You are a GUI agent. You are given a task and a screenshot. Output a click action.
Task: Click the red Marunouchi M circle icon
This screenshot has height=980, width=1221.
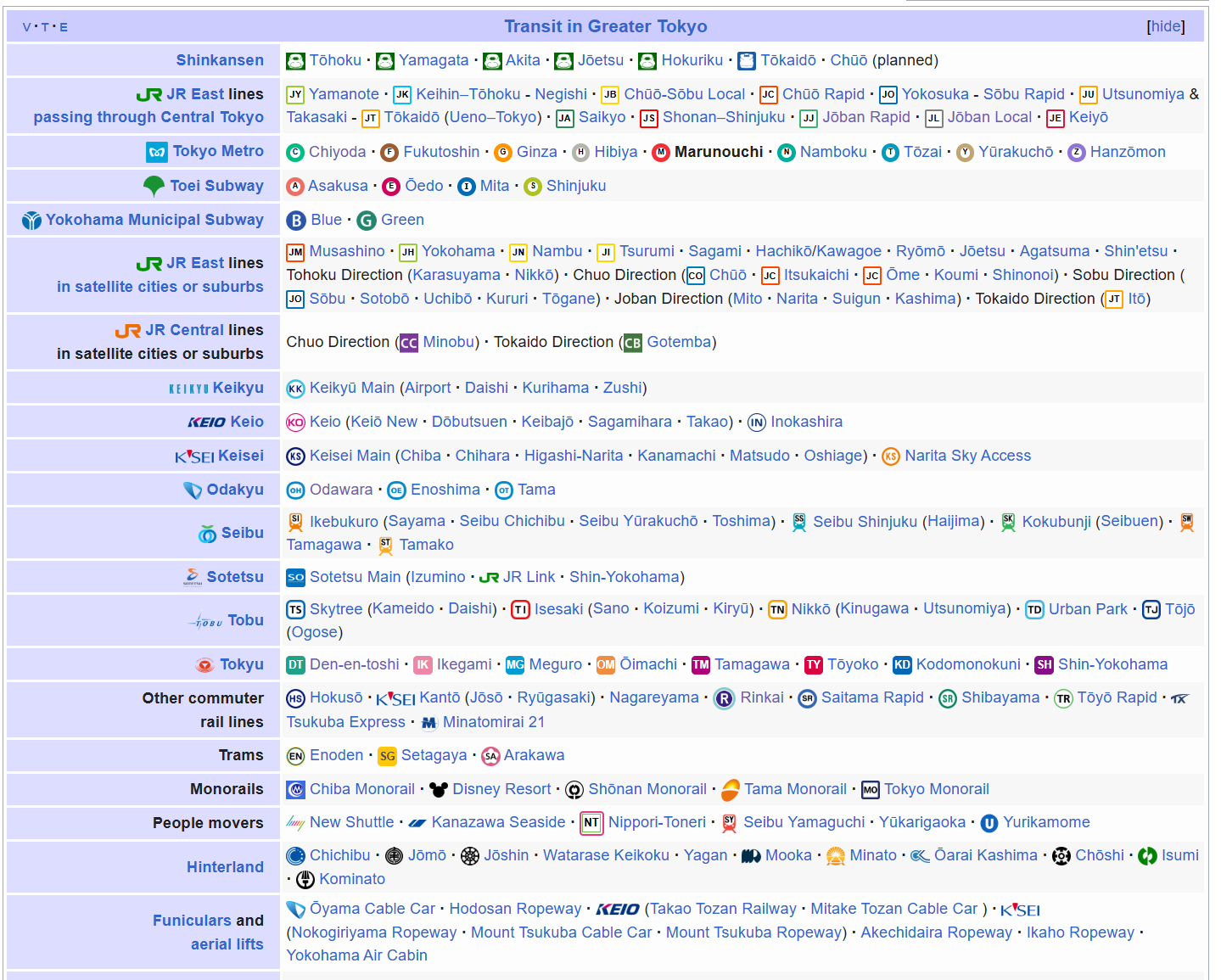click(661, 153)
